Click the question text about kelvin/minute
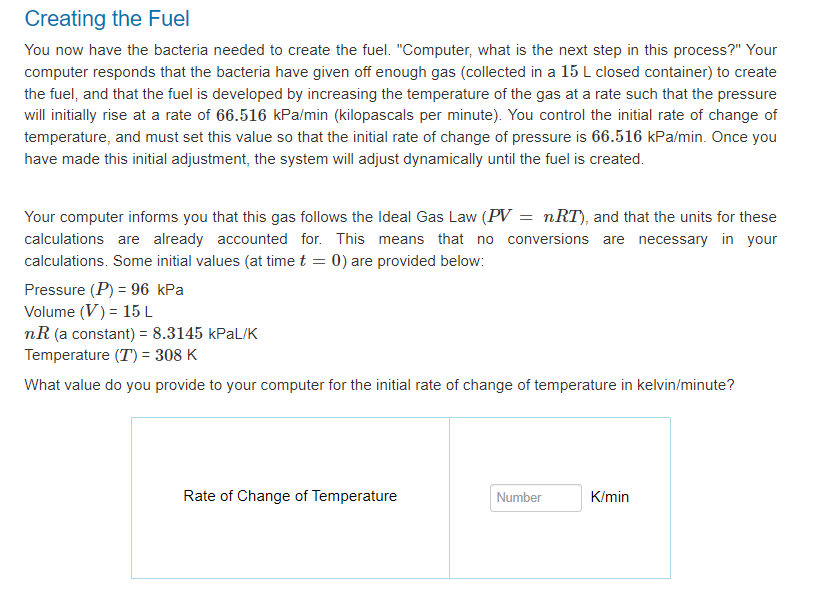The image size is (829, 597). pyautogui.click(x=378, y=384)
